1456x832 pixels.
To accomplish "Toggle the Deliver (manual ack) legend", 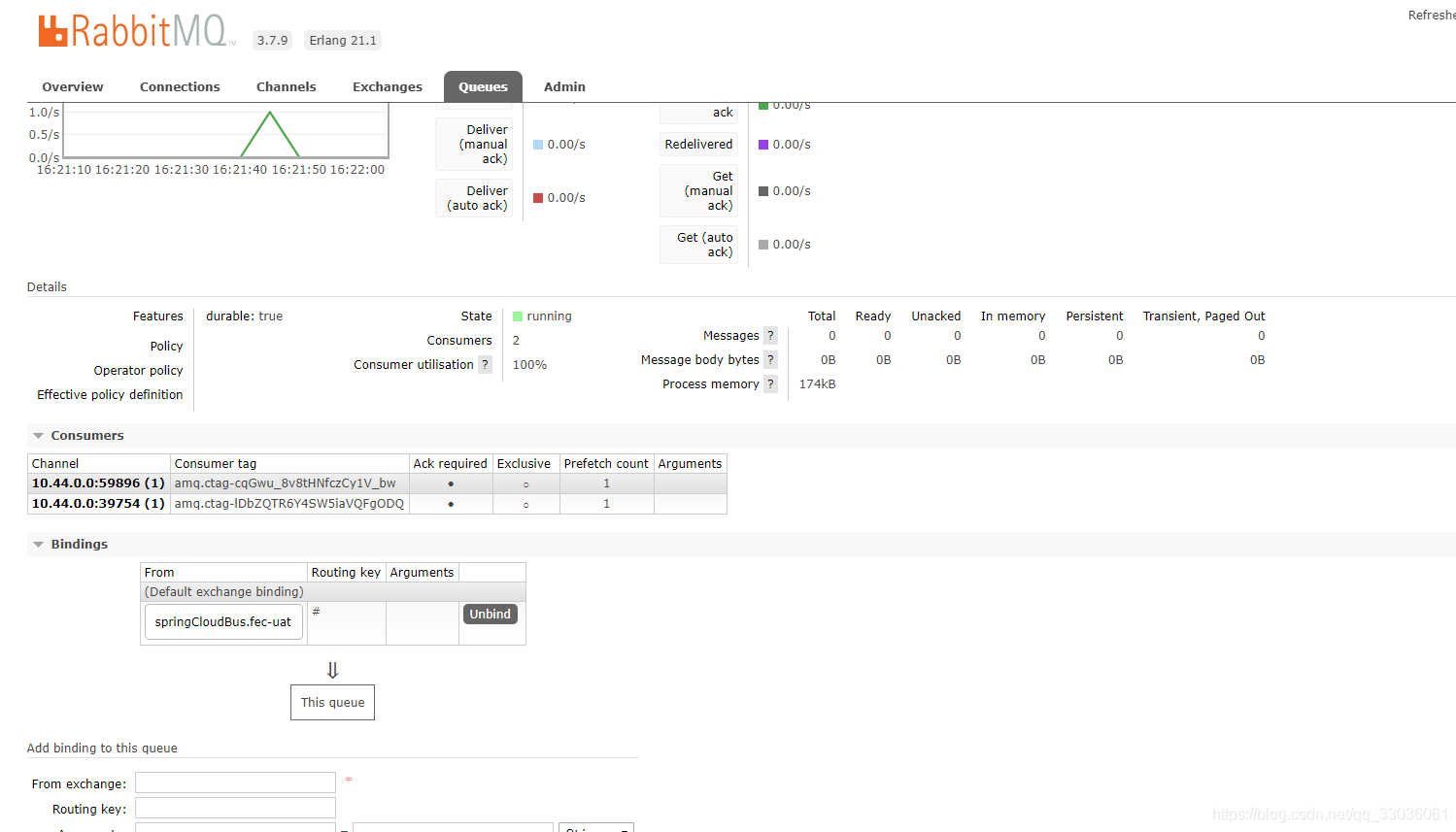I will click(x=474, y=144).
